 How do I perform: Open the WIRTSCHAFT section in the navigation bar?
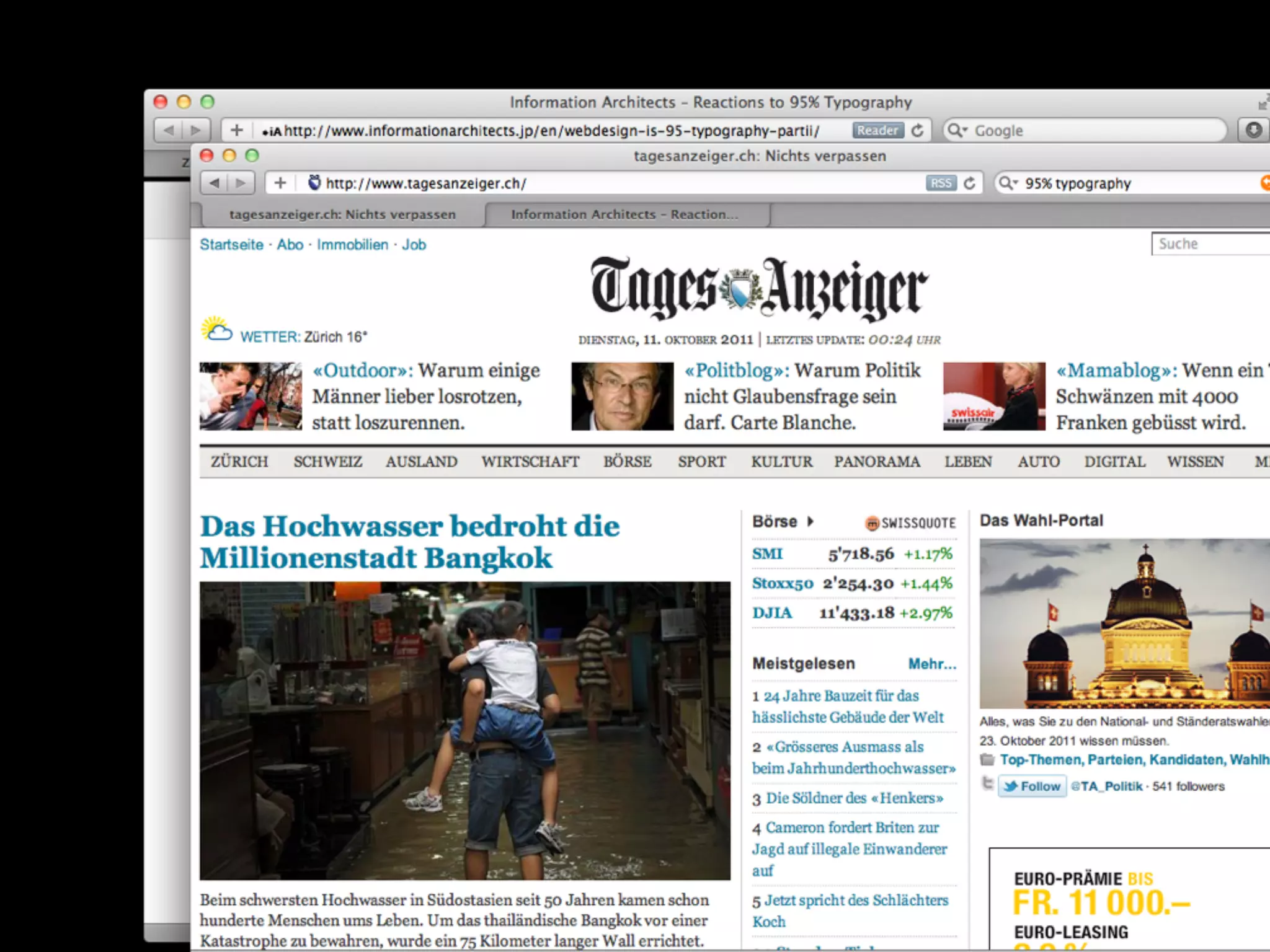coord(530,462)
